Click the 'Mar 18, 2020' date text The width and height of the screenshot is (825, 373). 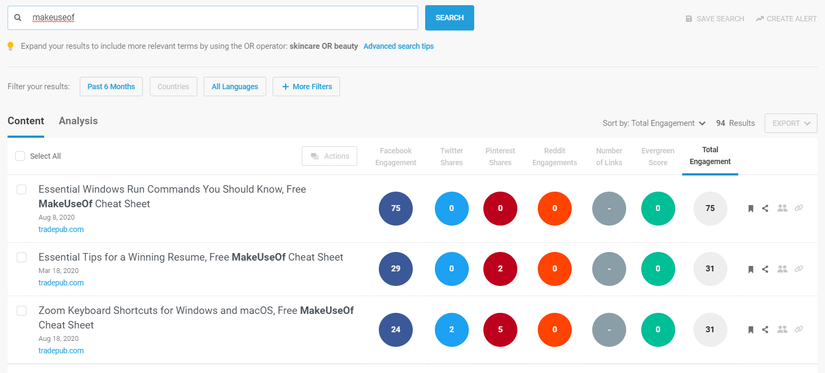58,270
